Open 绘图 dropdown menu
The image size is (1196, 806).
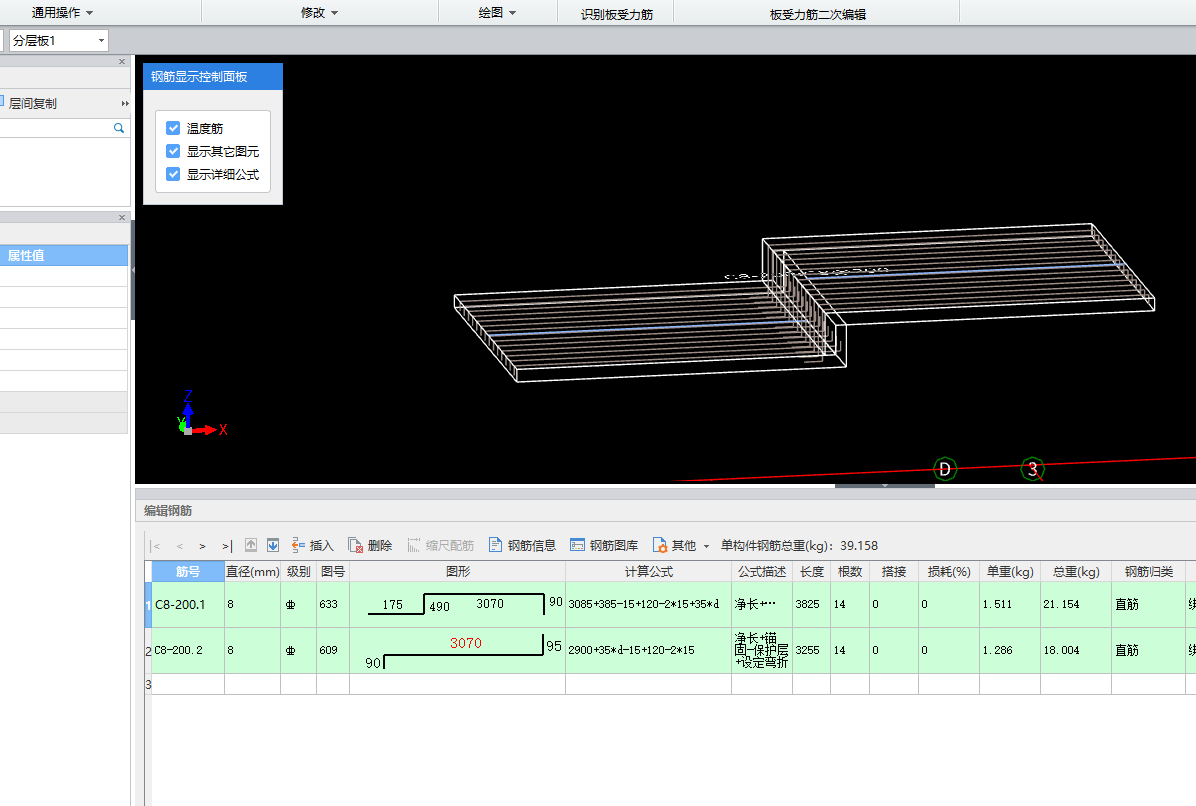[x=497, y=13]
